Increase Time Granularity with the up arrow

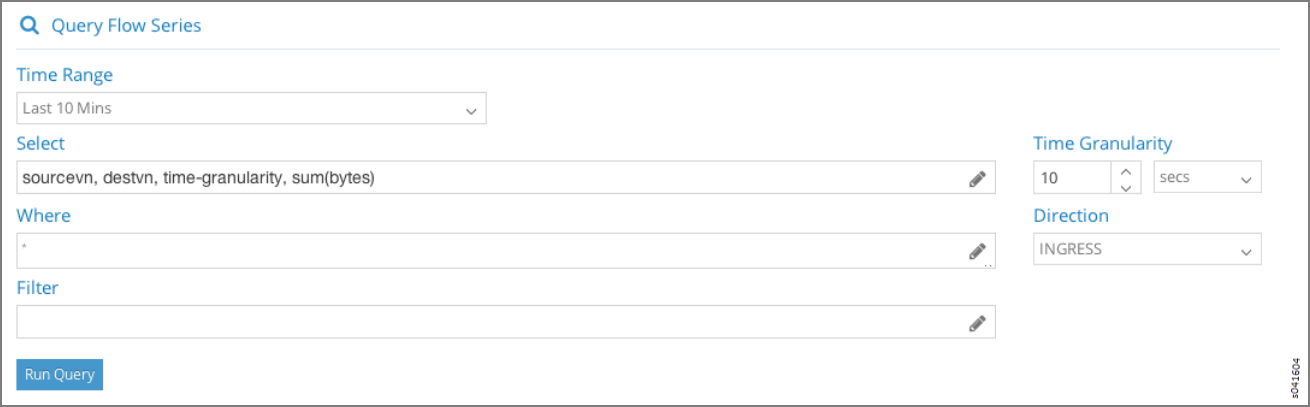pyautogui.click(x=1127, y=170)
